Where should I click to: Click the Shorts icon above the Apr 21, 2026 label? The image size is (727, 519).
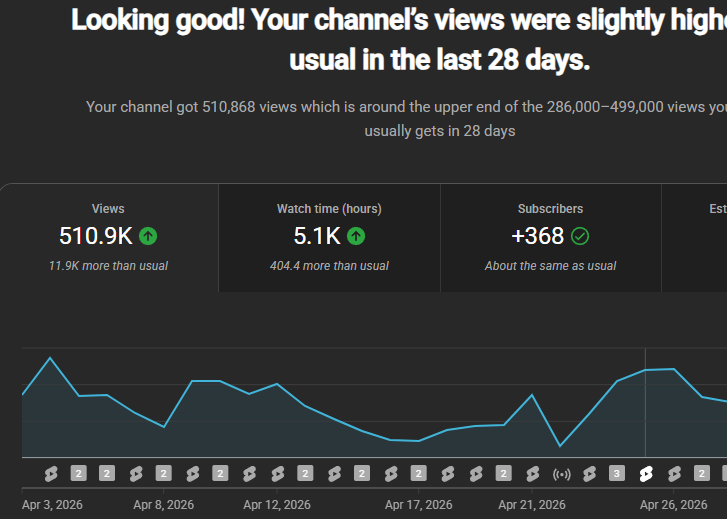[532, 474]
